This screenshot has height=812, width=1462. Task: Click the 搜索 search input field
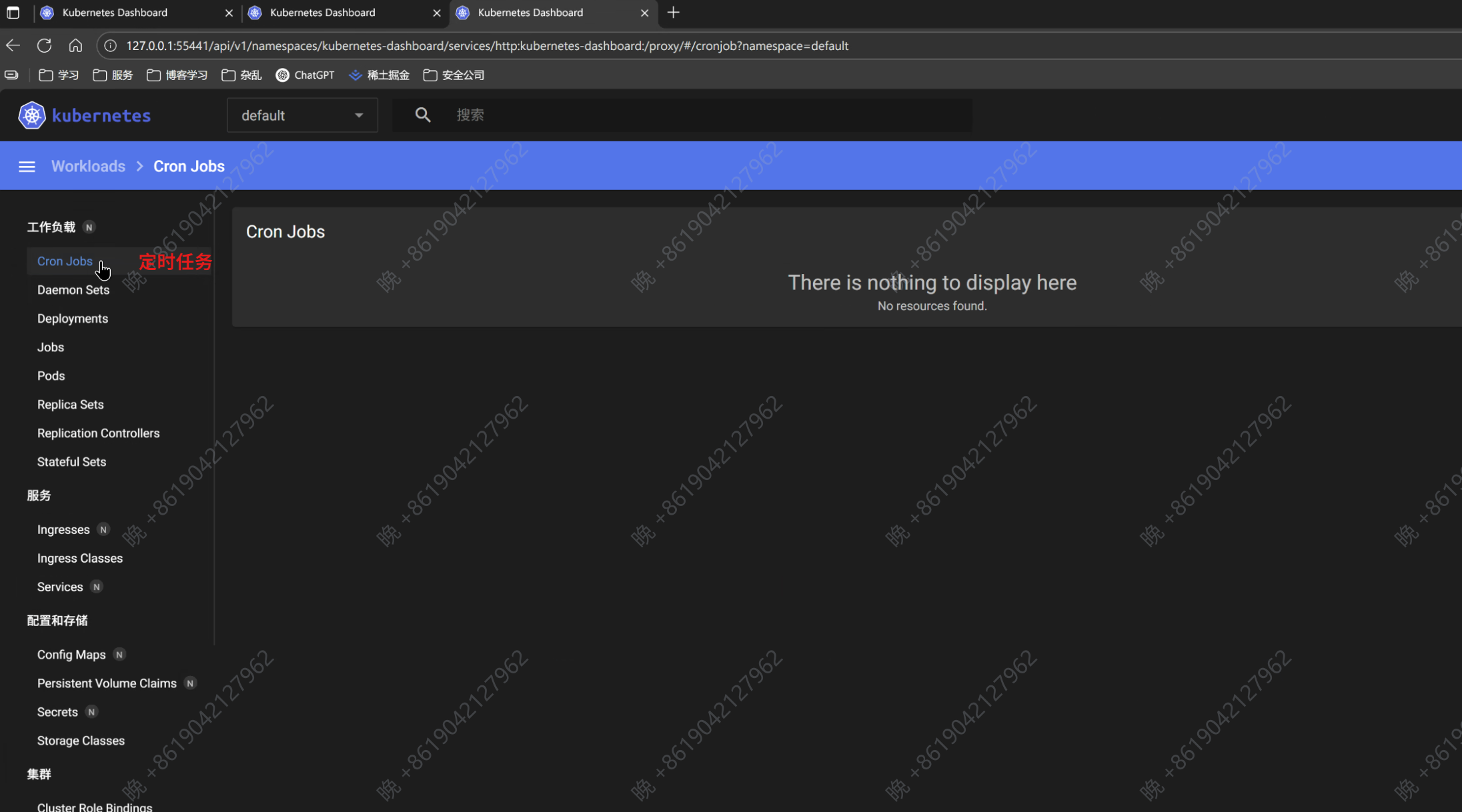coord(707,115)
